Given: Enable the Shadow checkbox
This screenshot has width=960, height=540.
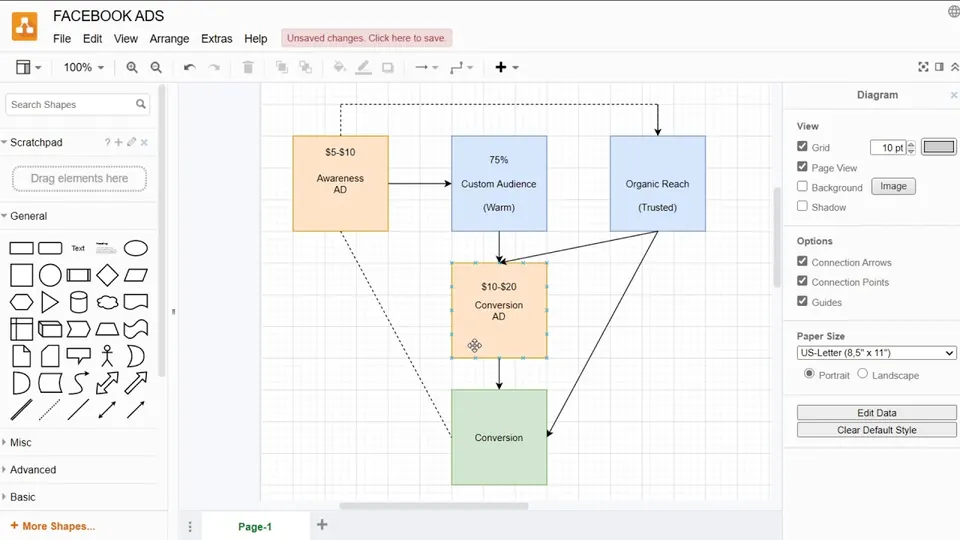Looking at the screenshot, I should click(802, 206).
